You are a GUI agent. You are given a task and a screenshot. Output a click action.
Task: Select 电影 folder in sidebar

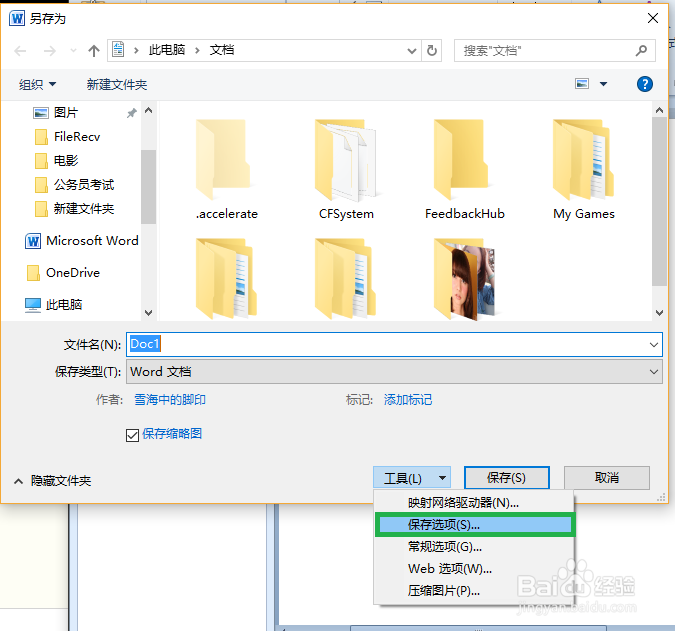point(56,161)
